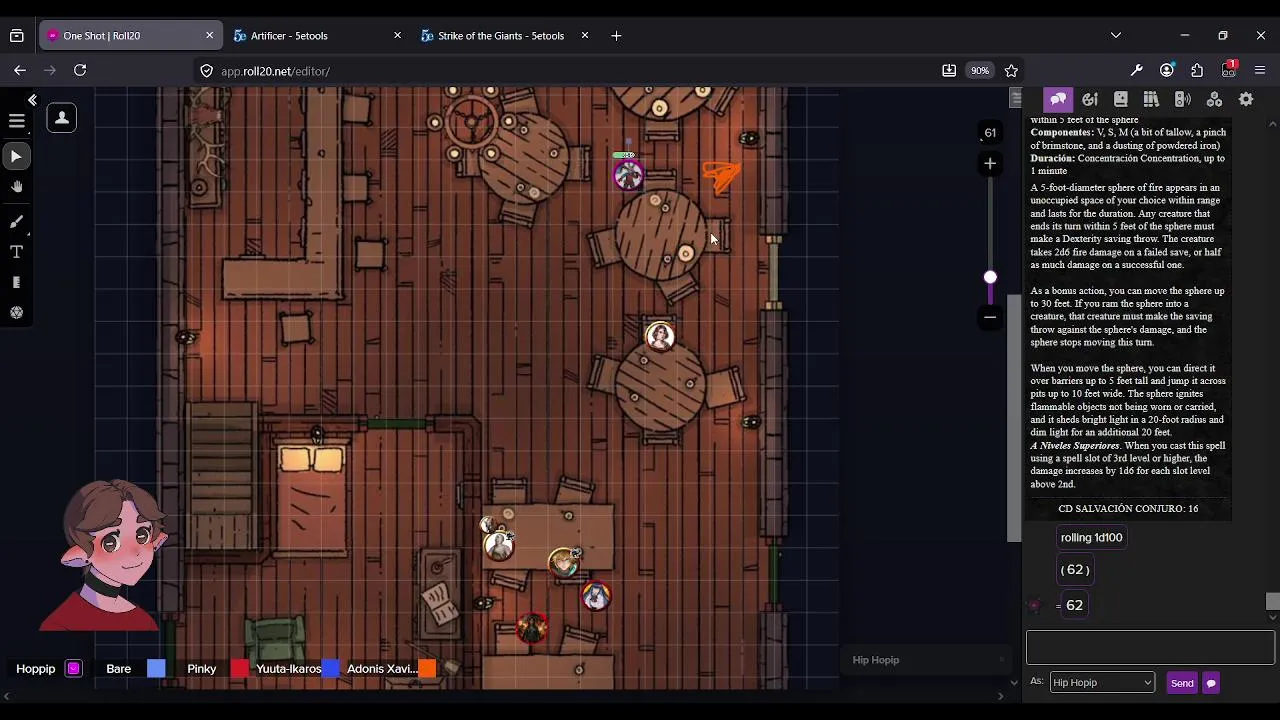Select the token above the middle round table
Image resolution: width=1280 pixels, height=720 pixels.
click(x=660, y=336)
